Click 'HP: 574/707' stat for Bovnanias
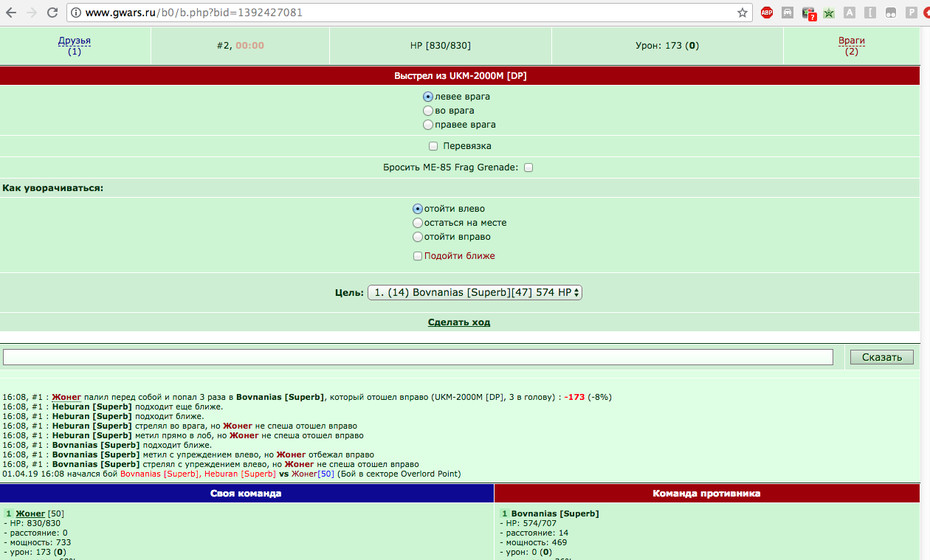 pos(528,523)
